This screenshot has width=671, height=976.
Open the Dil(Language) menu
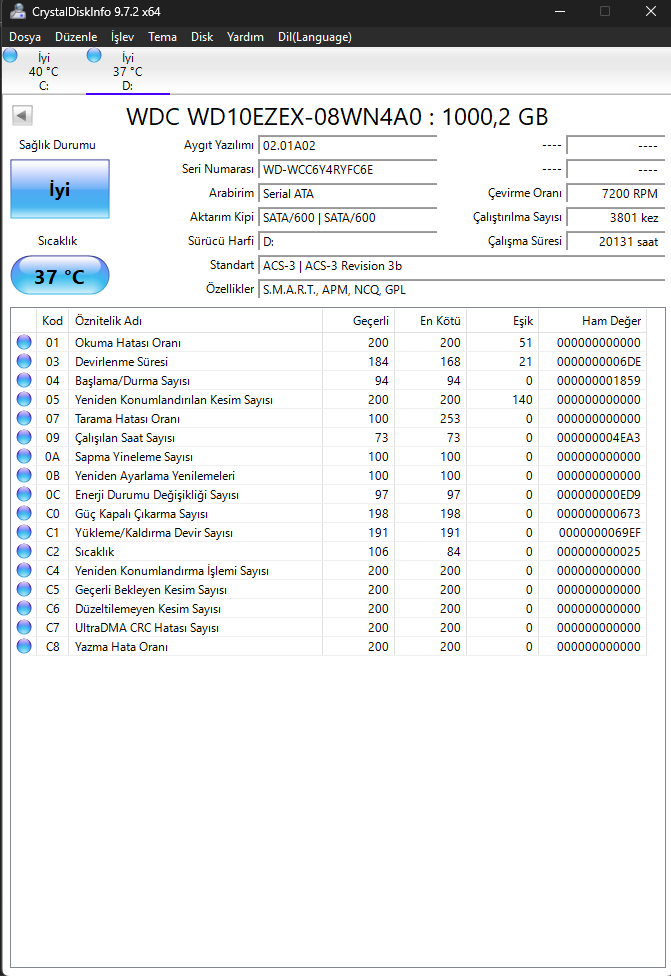click(314, 37)
